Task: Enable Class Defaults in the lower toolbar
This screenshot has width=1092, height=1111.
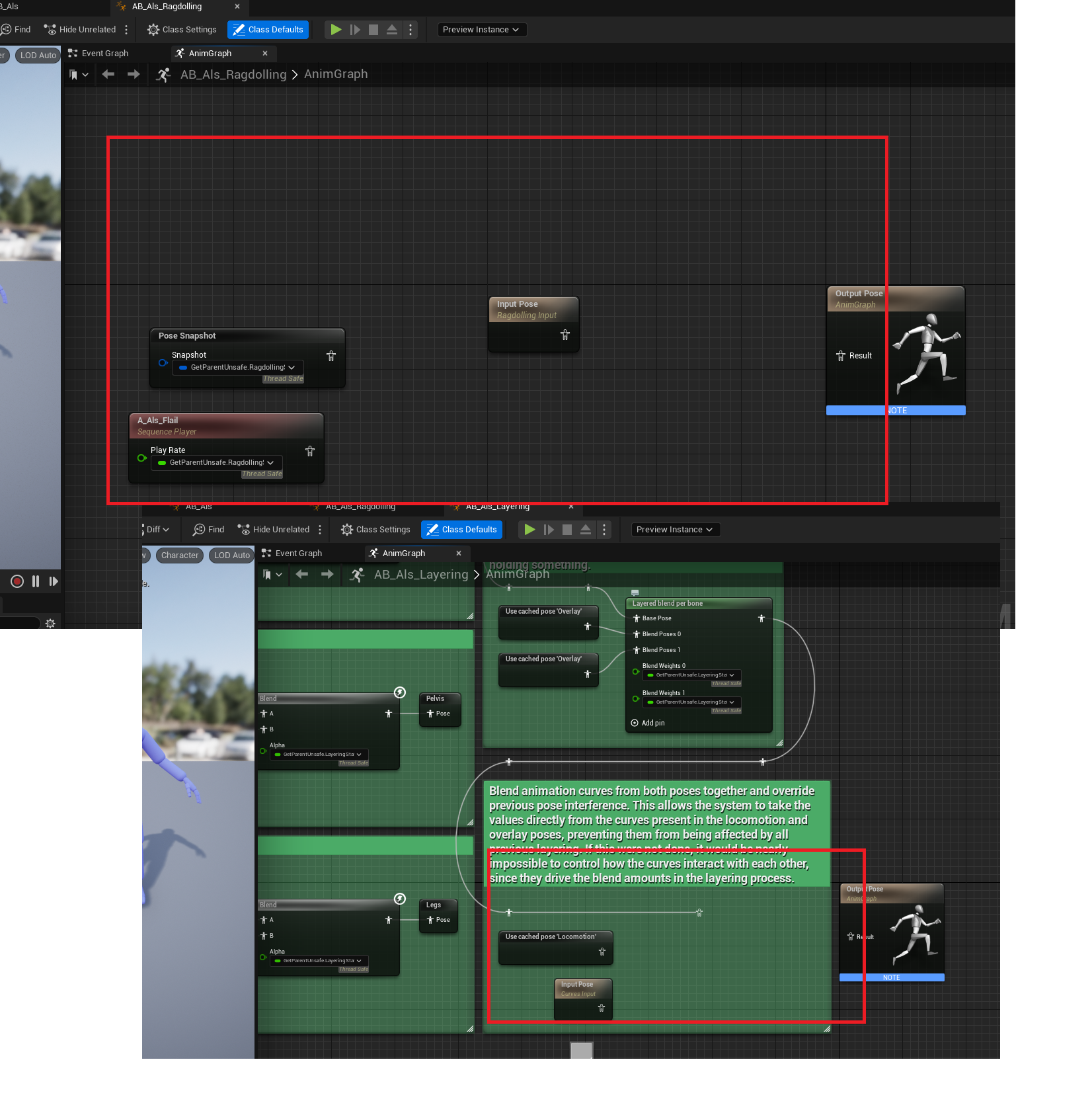Action: pyautogui.click(x=461, y=529)
